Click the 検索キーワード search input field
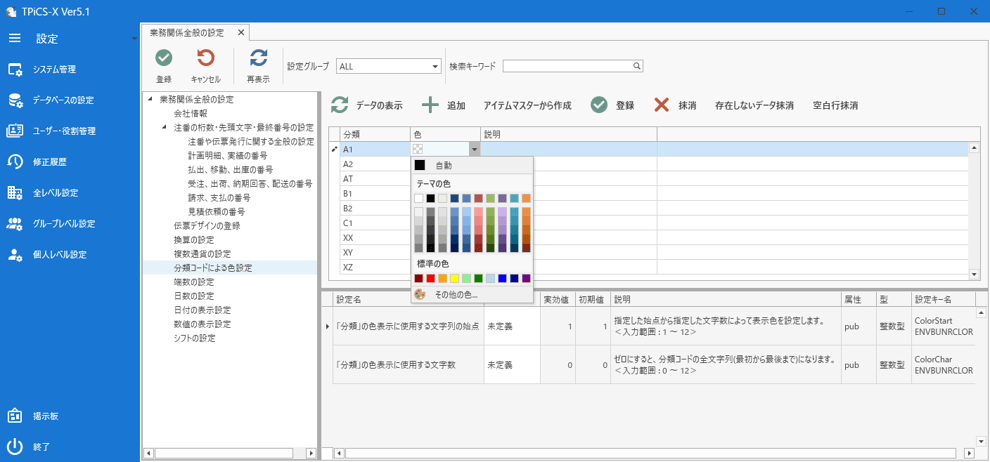Screen dimensions: 990x462 [x=568, y=67]
